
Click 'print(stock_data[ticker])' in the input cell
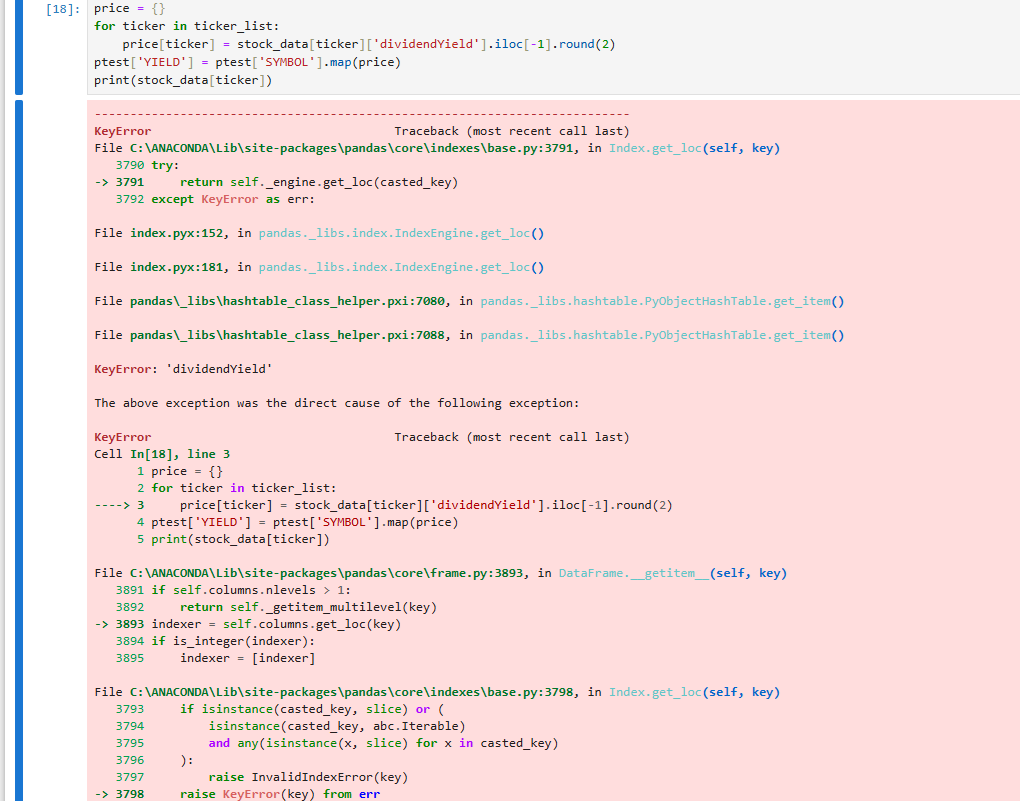183,80
